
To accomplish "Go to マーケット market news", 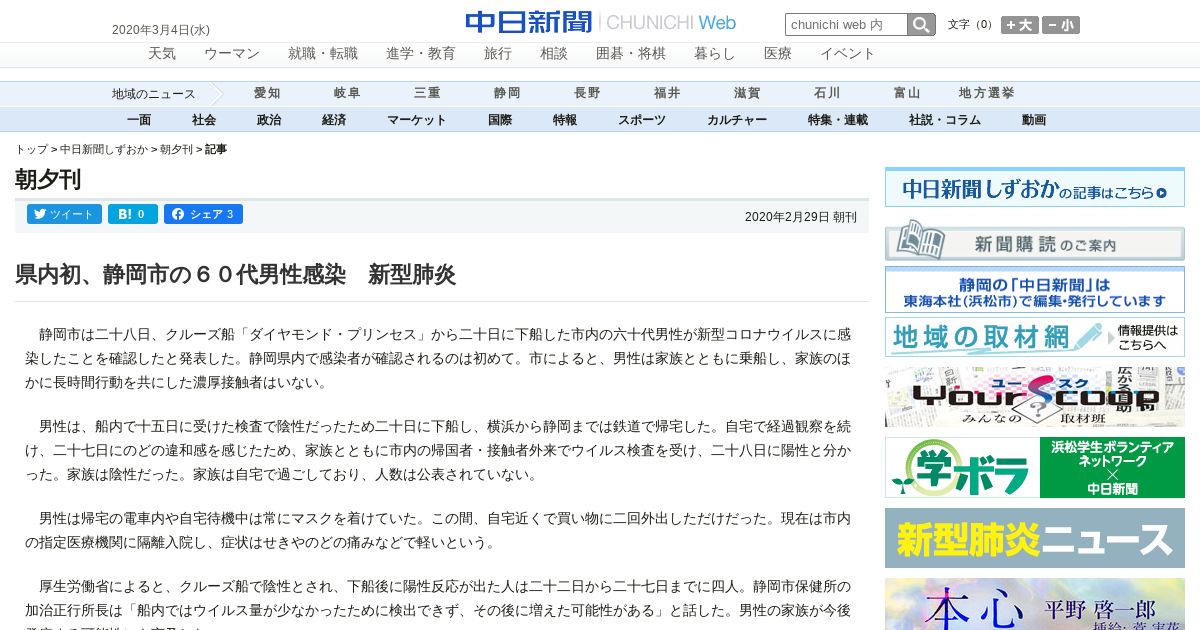I will [417, 120].
